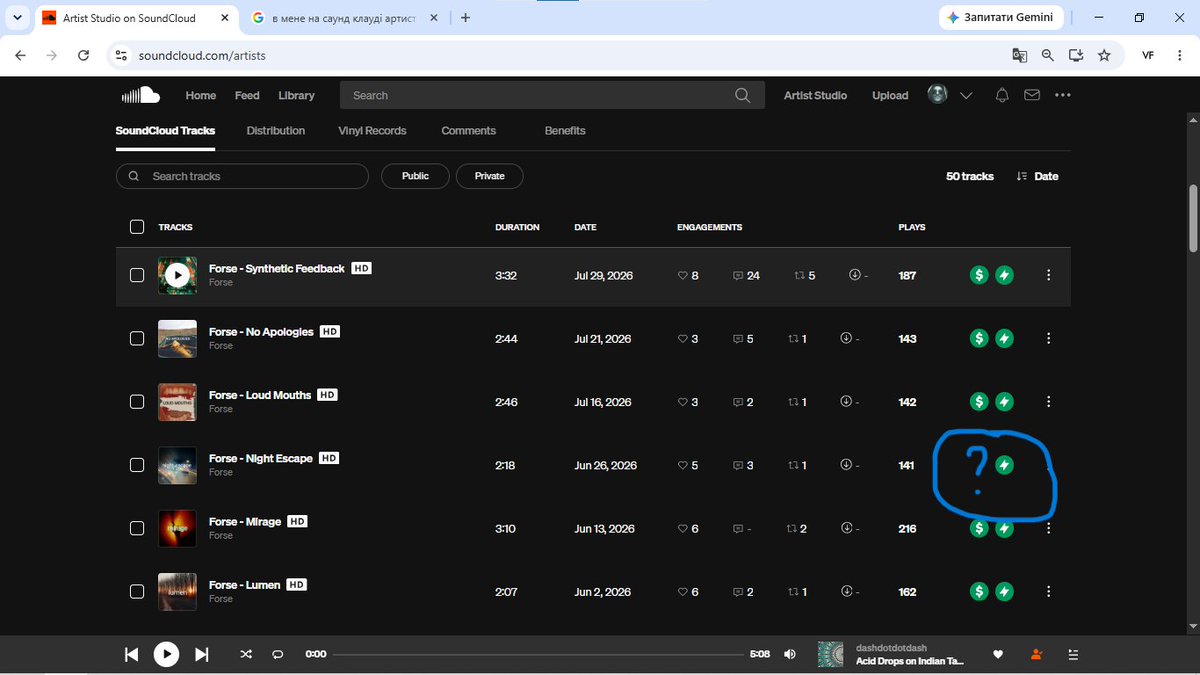The width and height of the screenshot is (1200, 675).
Task: Click the browser translate page icon
Action: click(x=1019, y=56)
